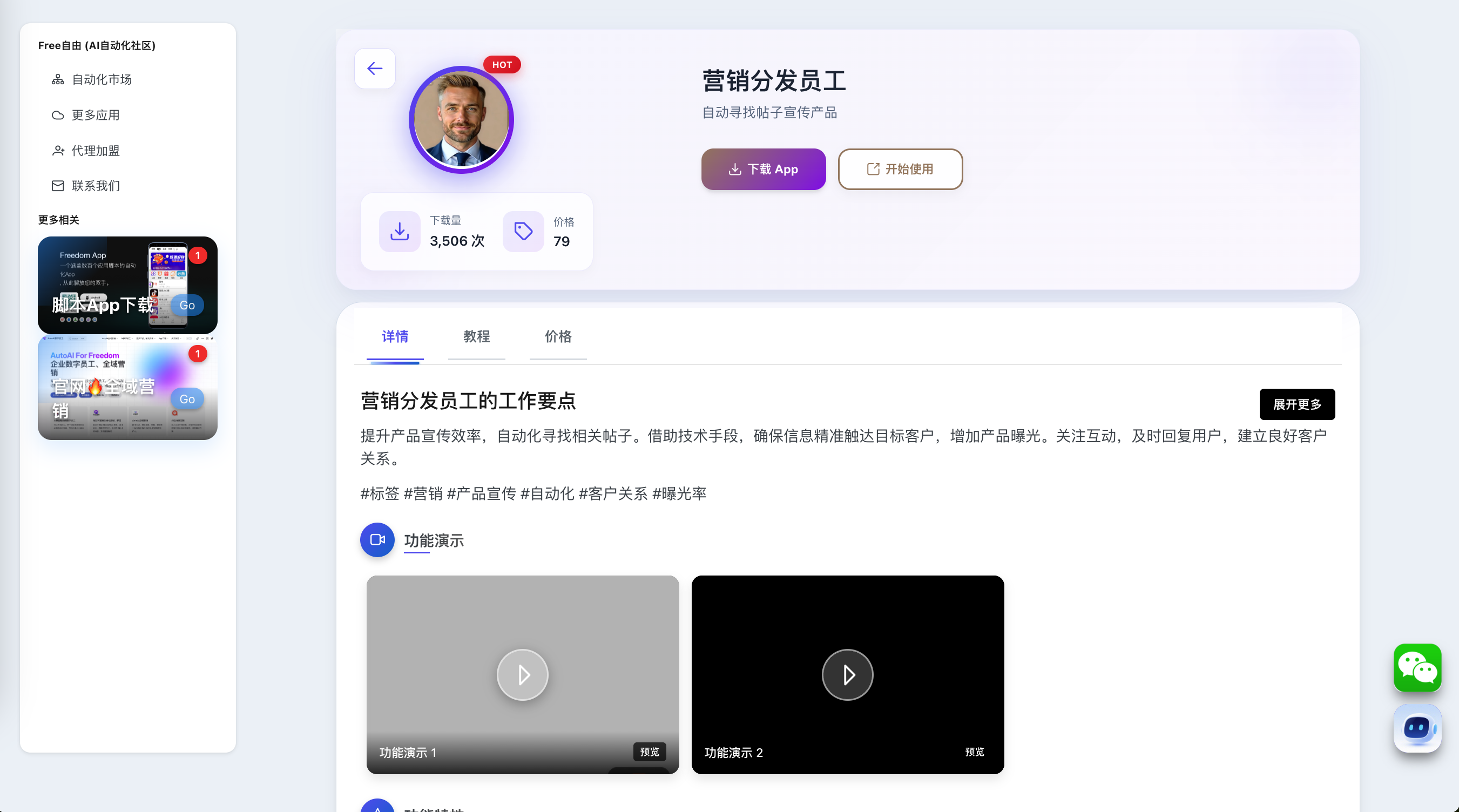The height and width of the screenshot is (812, 1459).
Task: Open 更多应用 cloud menu item
Action: pyautogui.click(x=95, y=115)
